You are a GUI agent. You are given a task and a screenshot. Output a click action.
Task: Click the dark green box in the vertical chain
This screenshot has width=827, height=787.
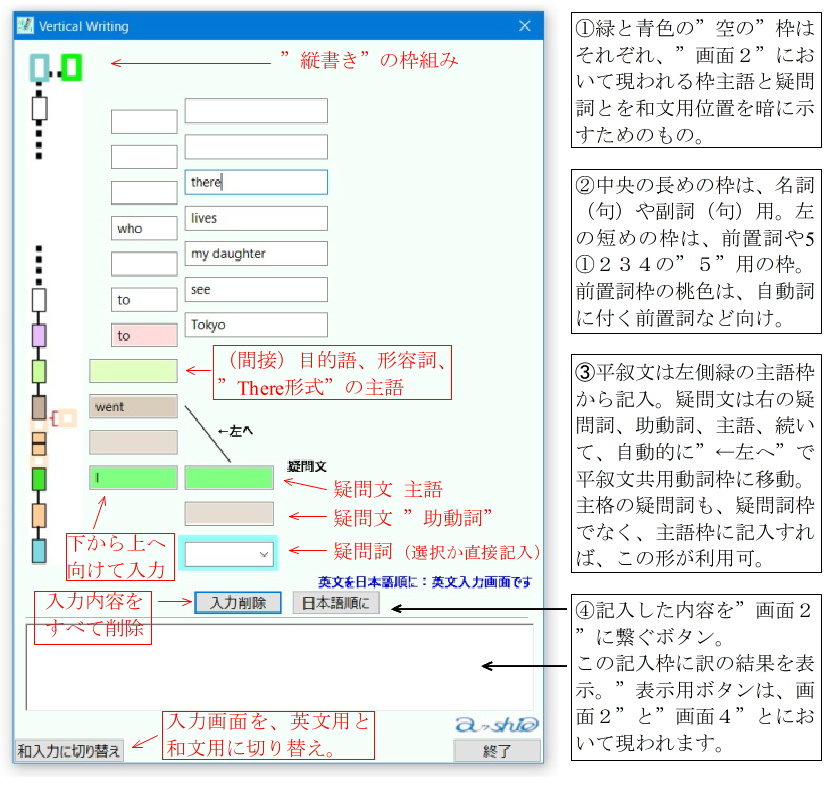pos(39,479)
